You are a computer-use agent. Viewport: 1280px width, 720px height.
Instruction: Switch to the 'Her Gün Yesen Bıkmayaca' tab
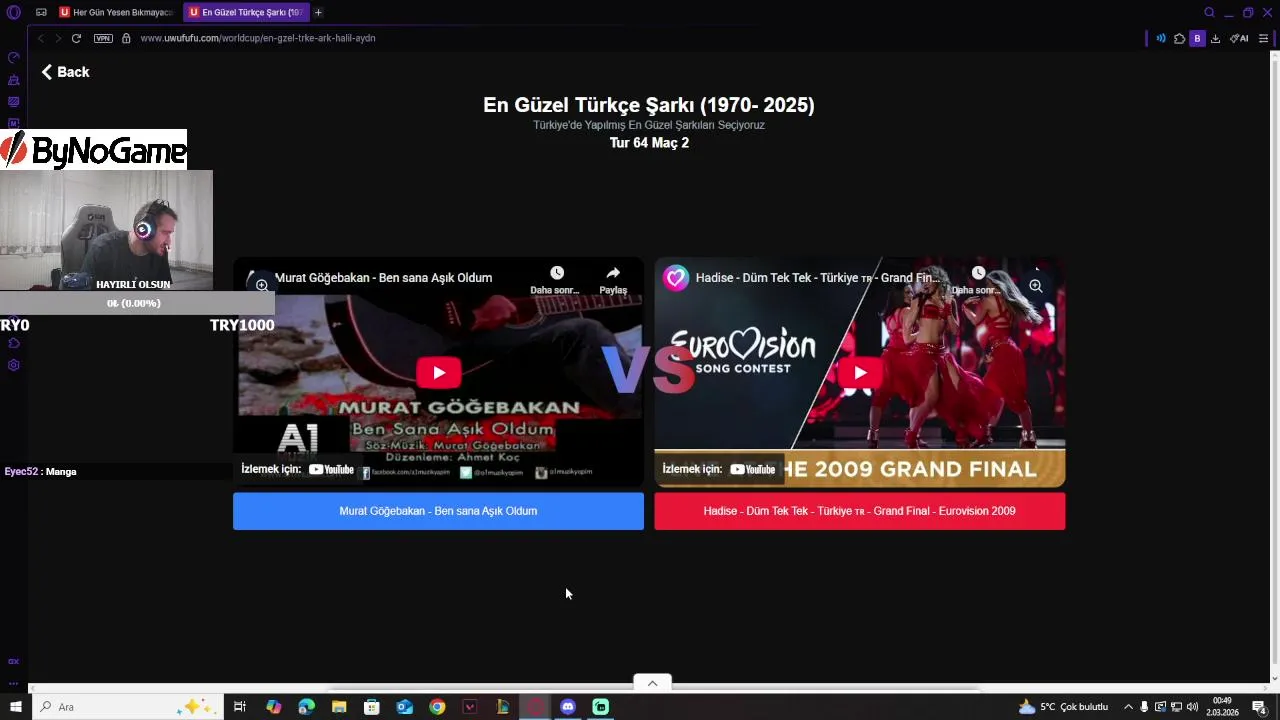[x=116, y=12]
